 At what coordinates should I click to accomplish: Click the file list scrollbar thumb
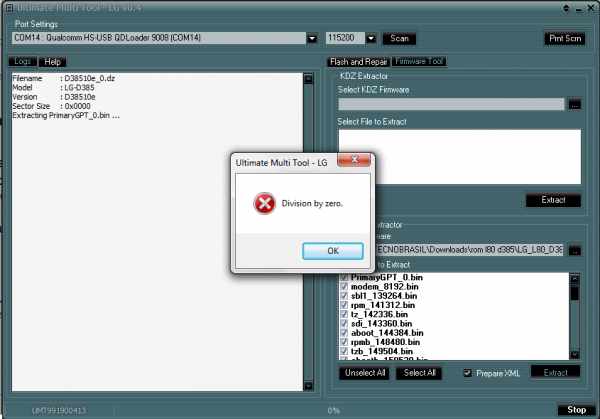[x=574, y=293]
